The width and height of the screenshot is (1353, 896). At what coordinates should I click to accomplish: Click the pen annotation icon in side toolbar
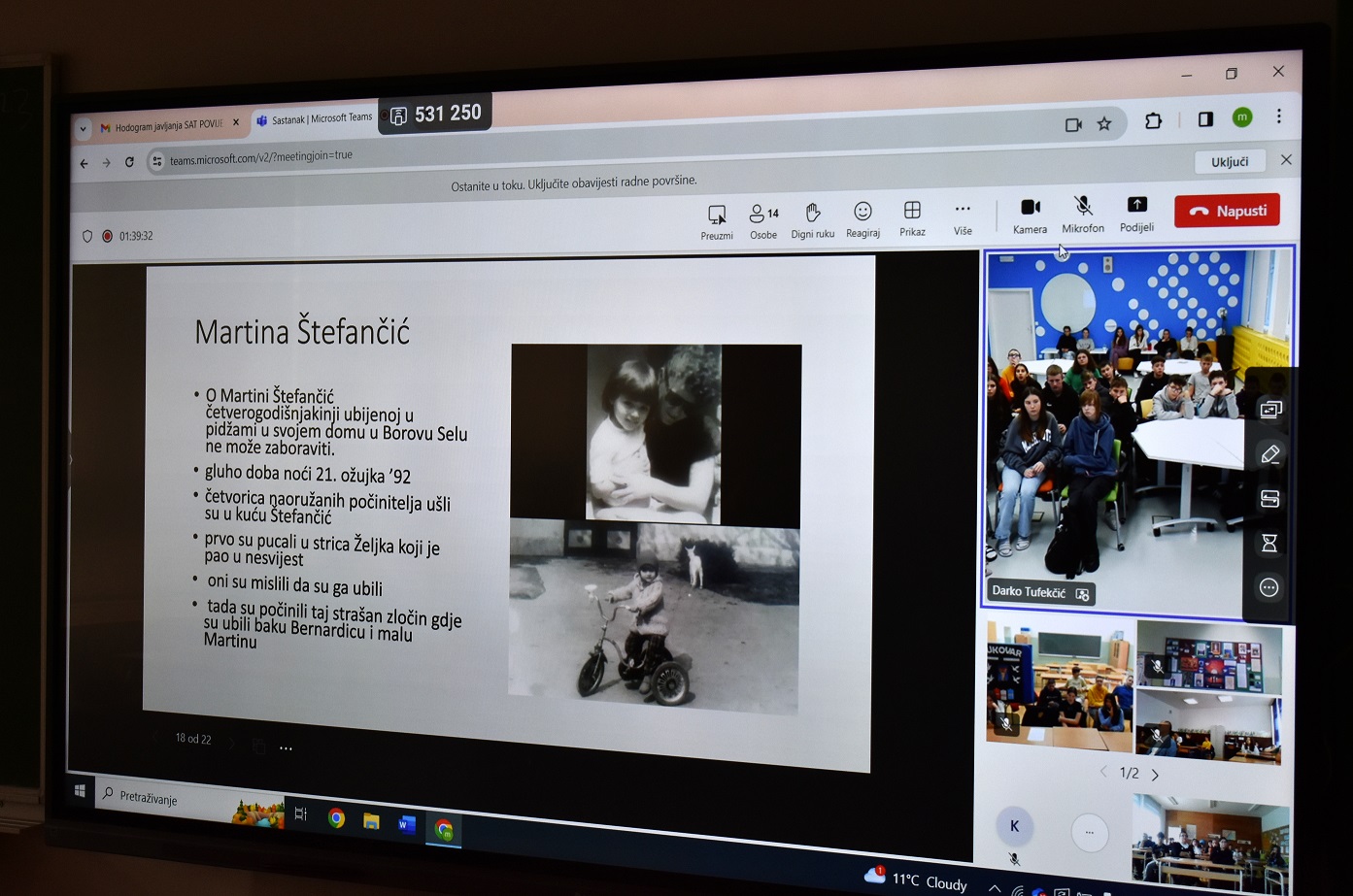[x=1269, y=454]
